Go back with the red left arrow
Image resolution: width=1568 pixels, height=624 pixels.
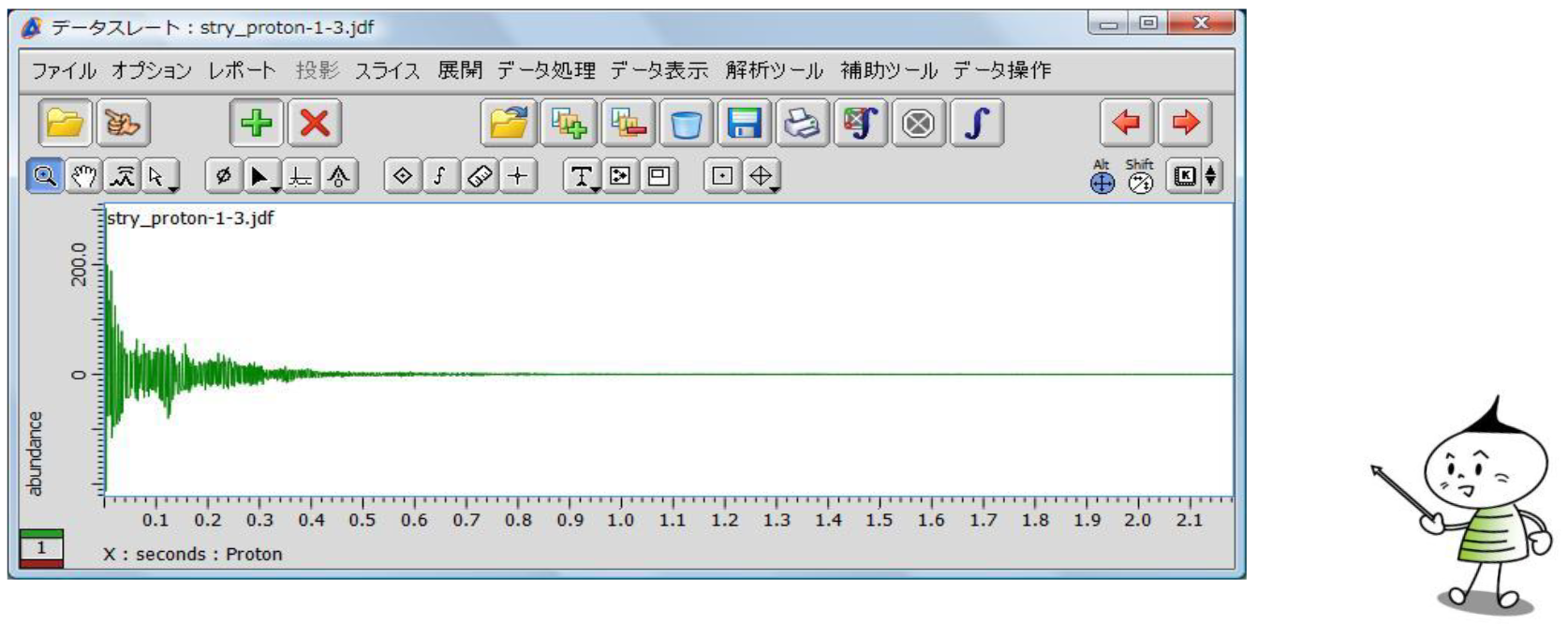point(1126,123)
